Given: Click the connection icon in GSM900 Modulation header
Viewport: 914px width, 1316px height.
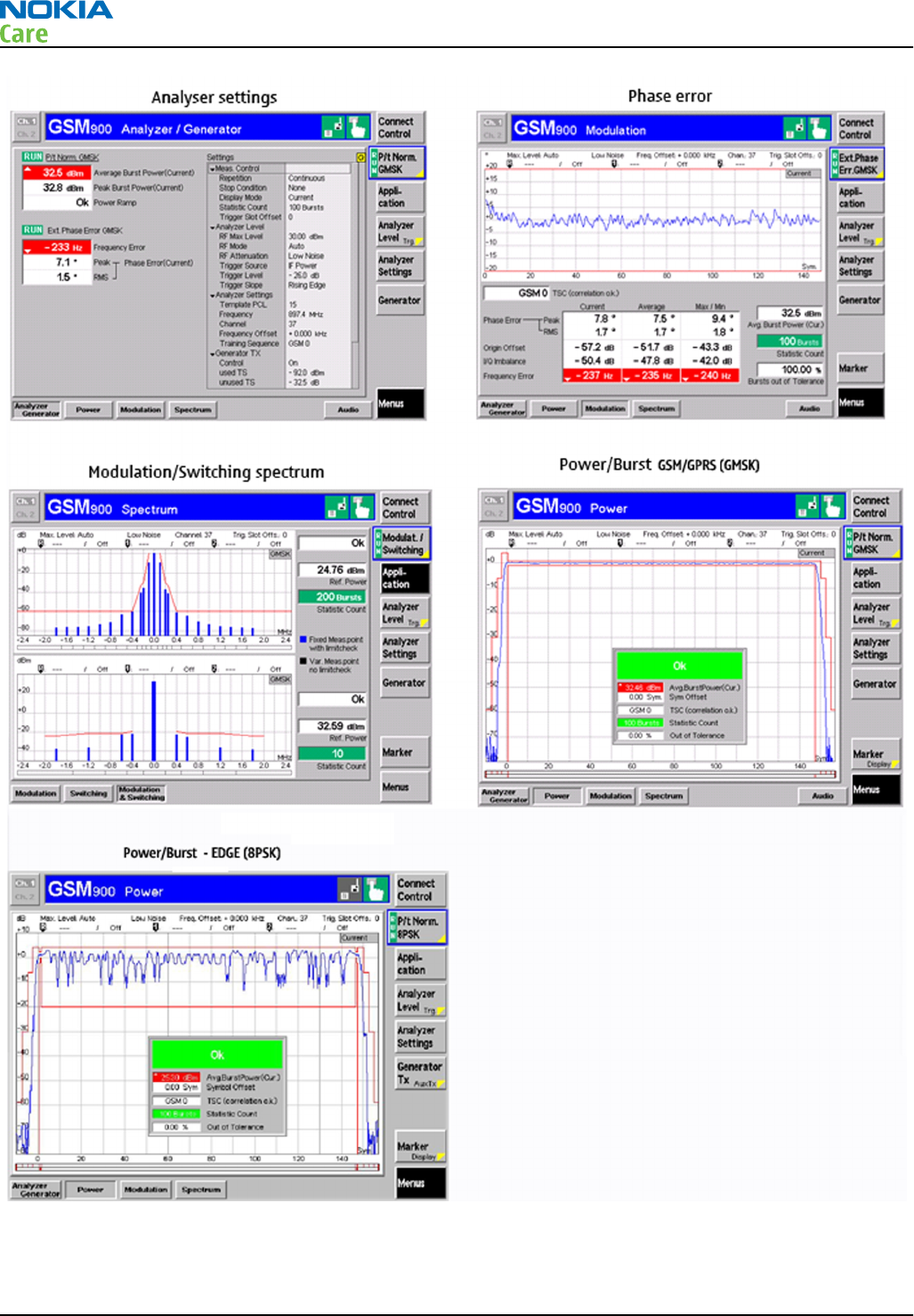Looking at the screenshot, I should point(794,129).
